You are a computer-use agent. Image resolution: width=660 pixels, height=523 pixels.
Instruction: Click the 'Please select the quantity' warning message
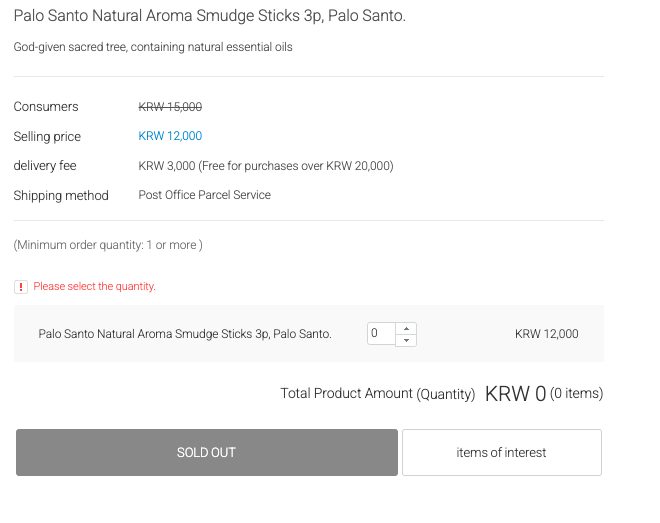click(94, 287)
